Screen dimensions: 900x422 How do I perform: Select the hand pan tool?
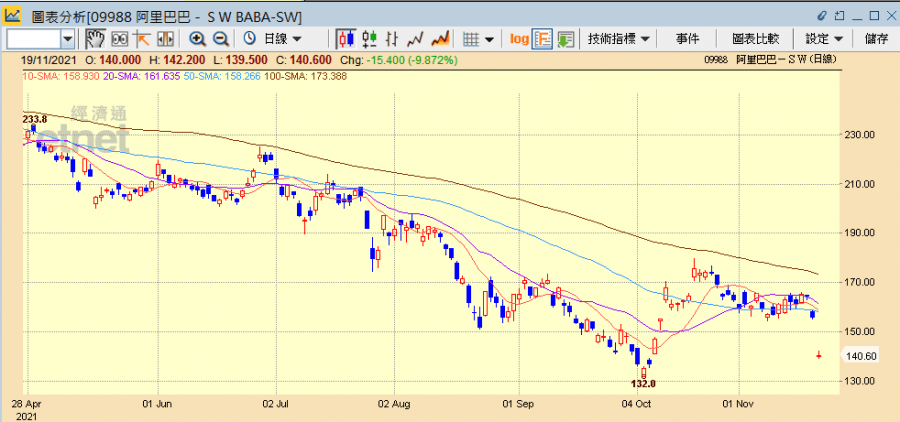95,39
